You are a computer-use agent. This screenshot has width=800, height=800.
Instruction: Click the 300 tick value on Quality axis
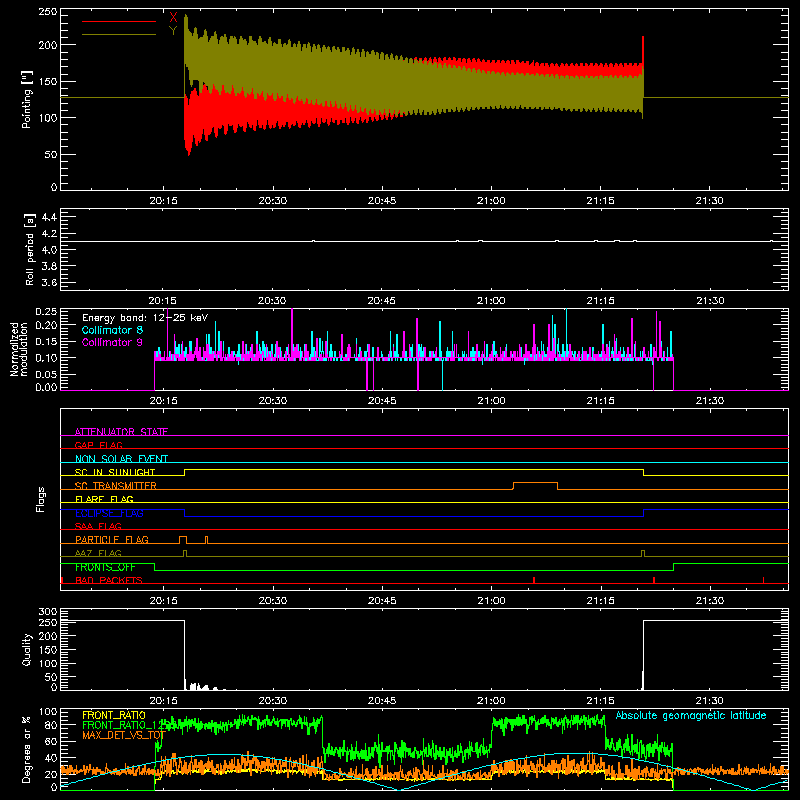coord(47,612)
